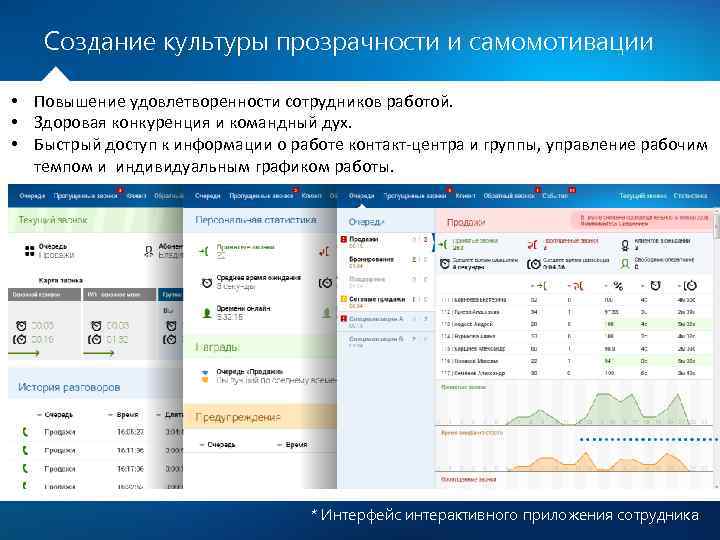Click operator row number 116

574,361
